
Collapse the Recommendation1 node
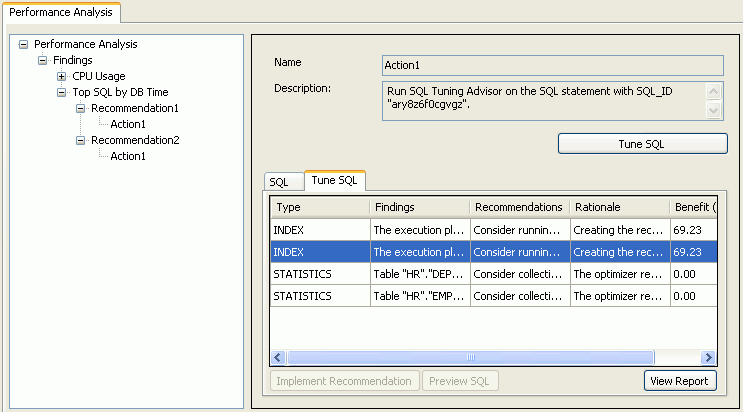pyautogui.click(x=81, y=109)
